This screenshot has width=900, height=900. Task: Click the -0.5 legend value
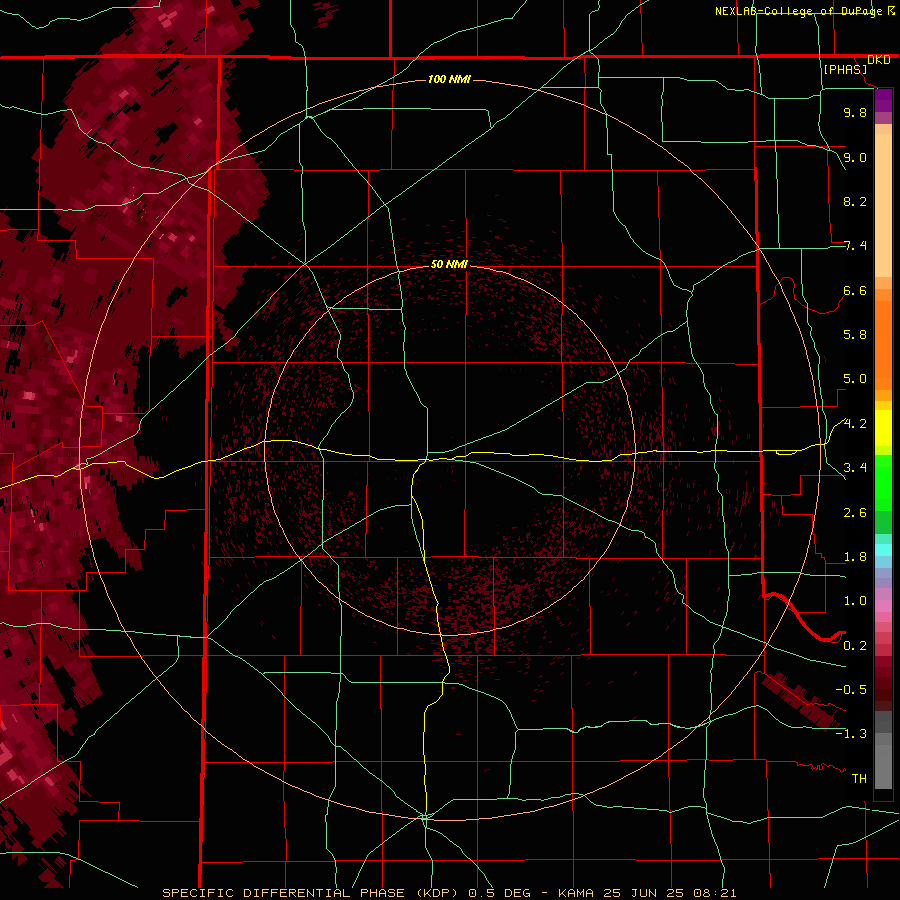coord(851,690)
